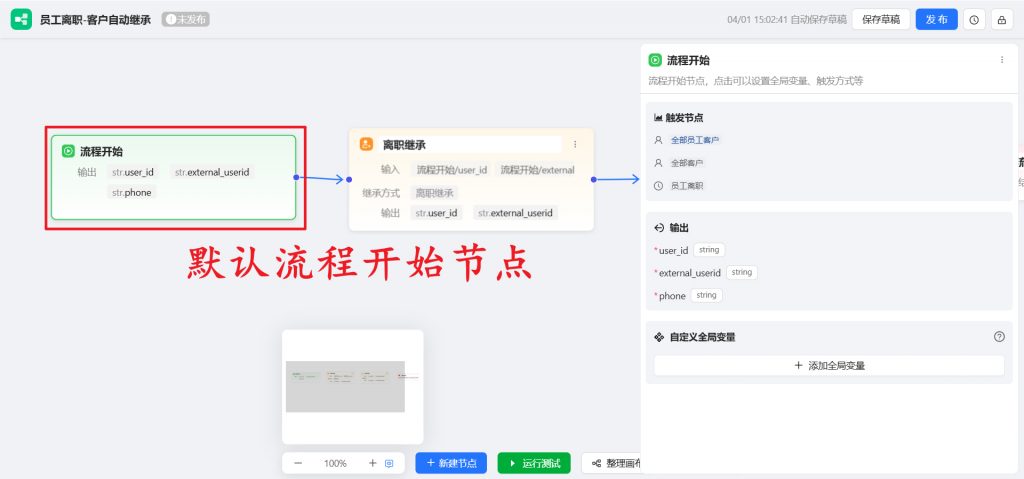Open the three-dot menu of 流程开始 panel
This screenshot has height=479, width=1024.
[x=1002, y=60]
